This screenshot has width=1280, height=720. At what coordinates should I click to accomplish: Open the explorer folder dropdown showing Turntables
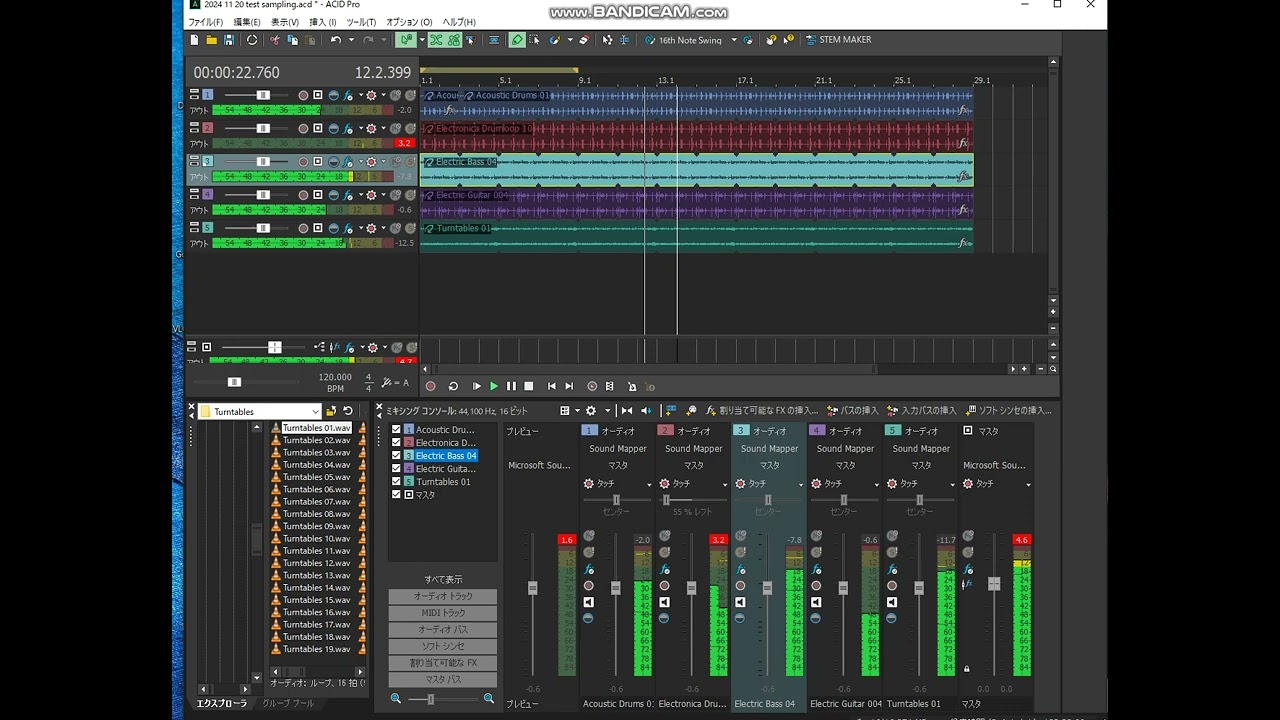tap(315, 411)
